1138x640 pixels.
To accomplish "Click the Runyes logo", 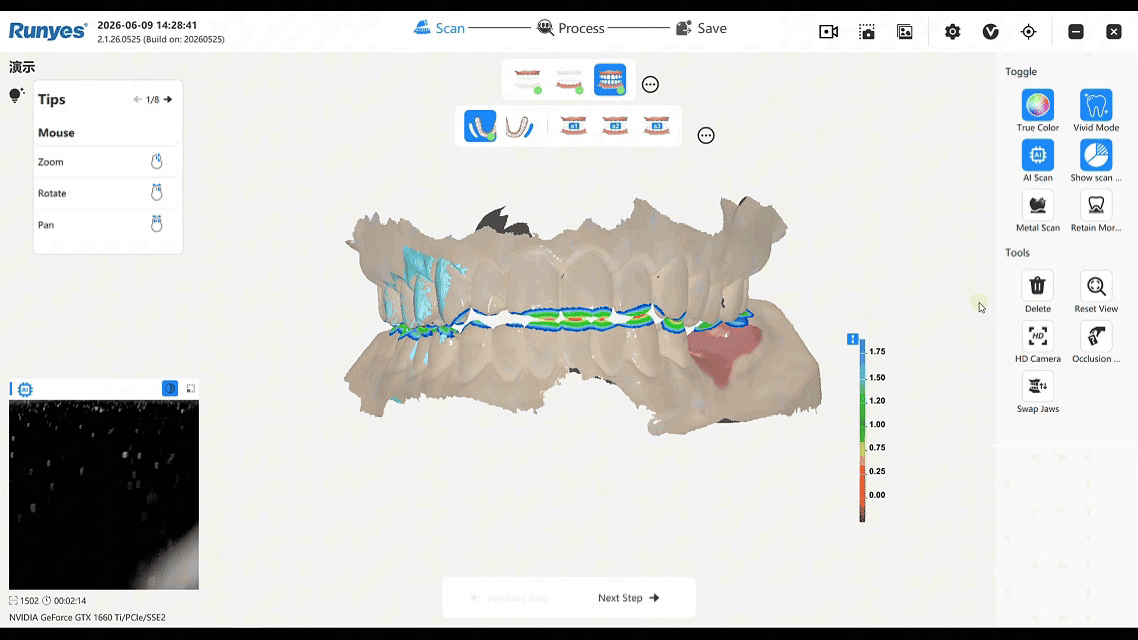I will (48, 31).
